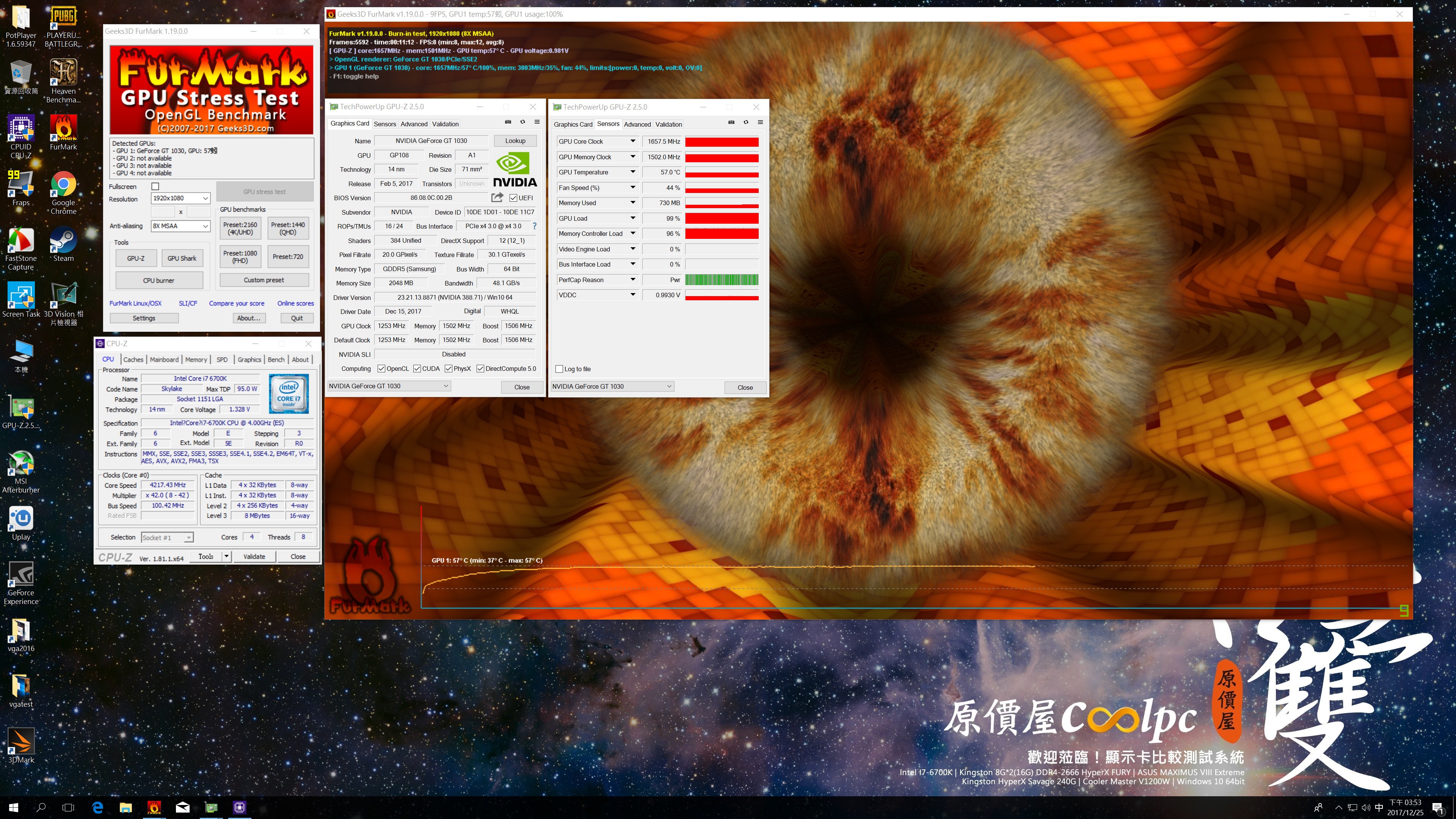
Task: Open the FurMark desktop shortcut
Action: (x=63, y=132)
